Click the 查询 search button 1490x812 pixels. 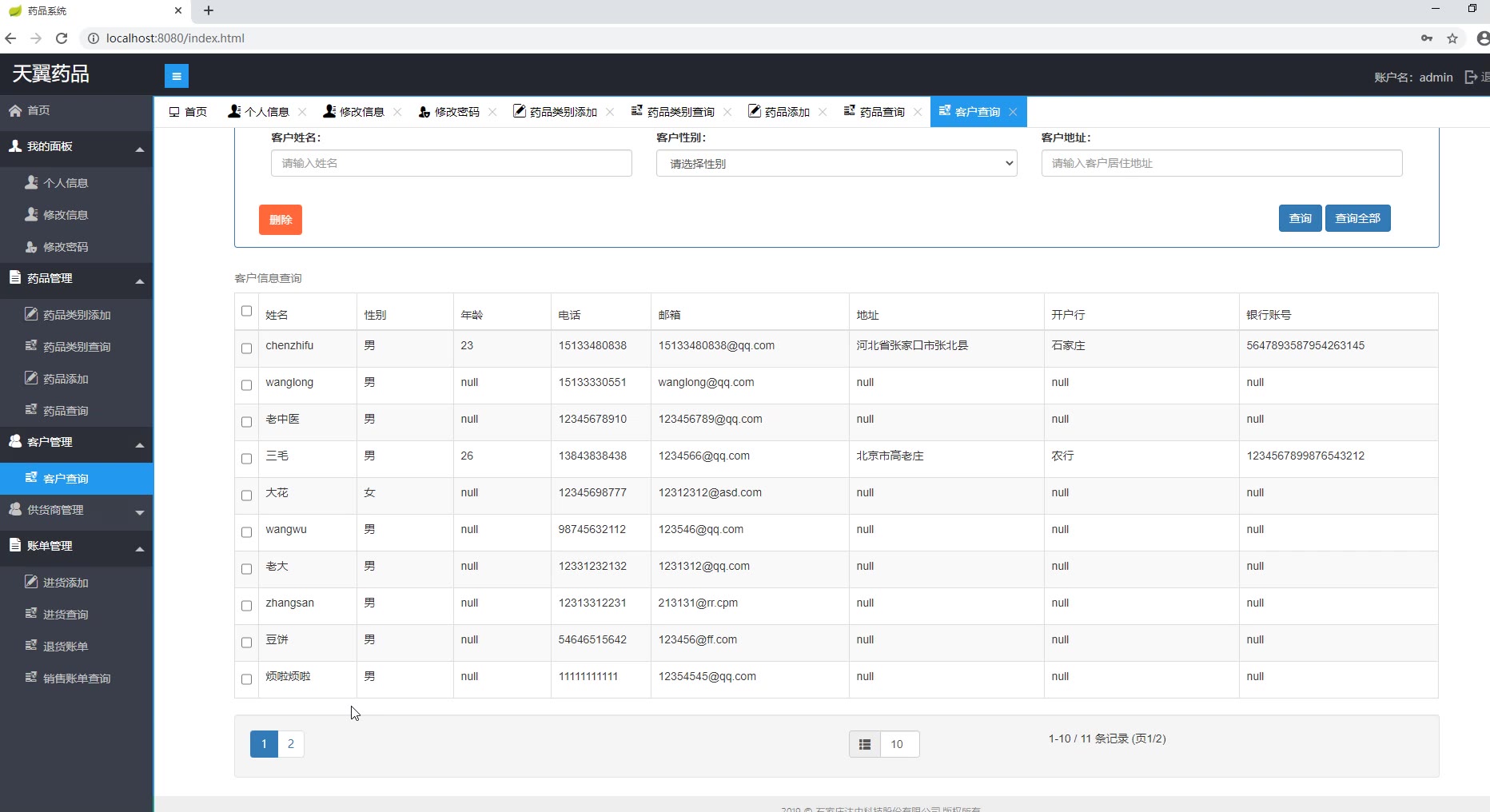[x=1301, y=218]
